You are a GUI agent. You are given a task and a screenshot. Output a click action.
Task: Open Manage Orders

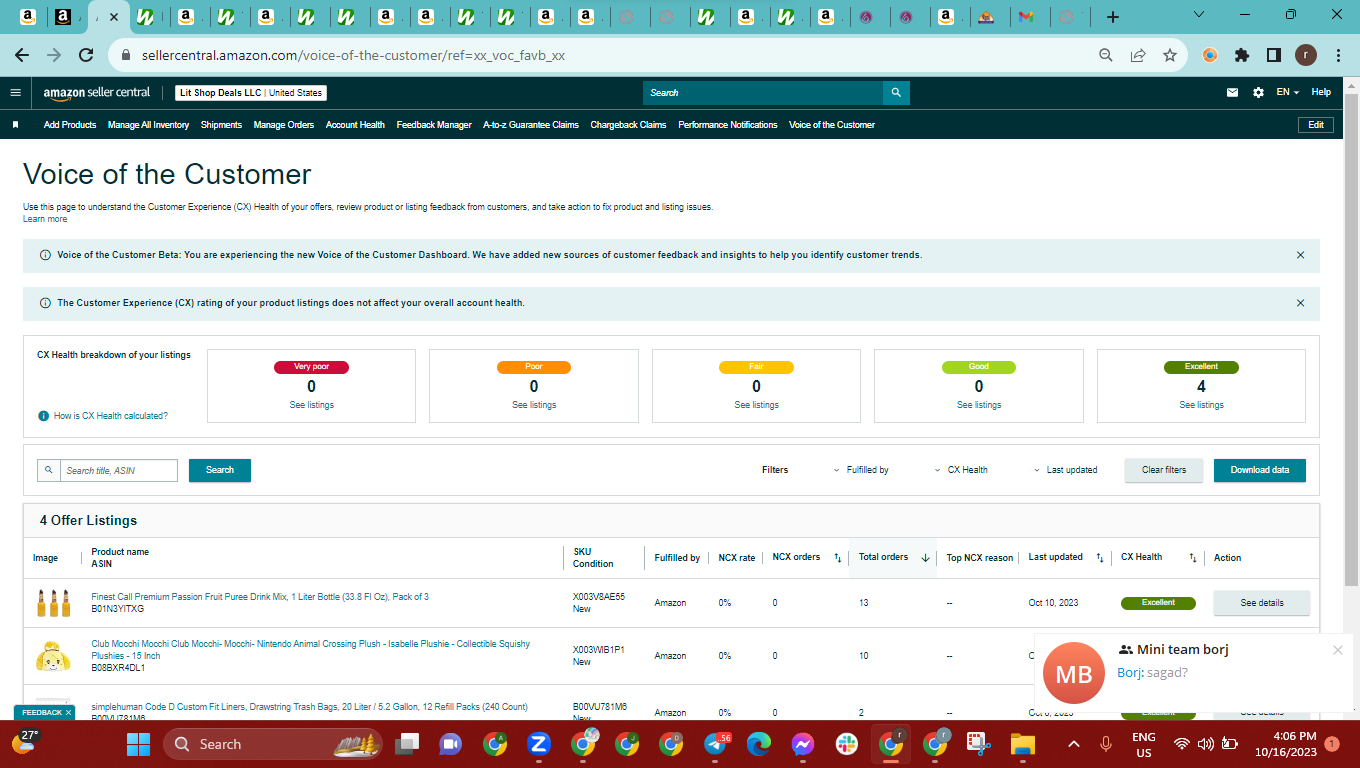284,125
